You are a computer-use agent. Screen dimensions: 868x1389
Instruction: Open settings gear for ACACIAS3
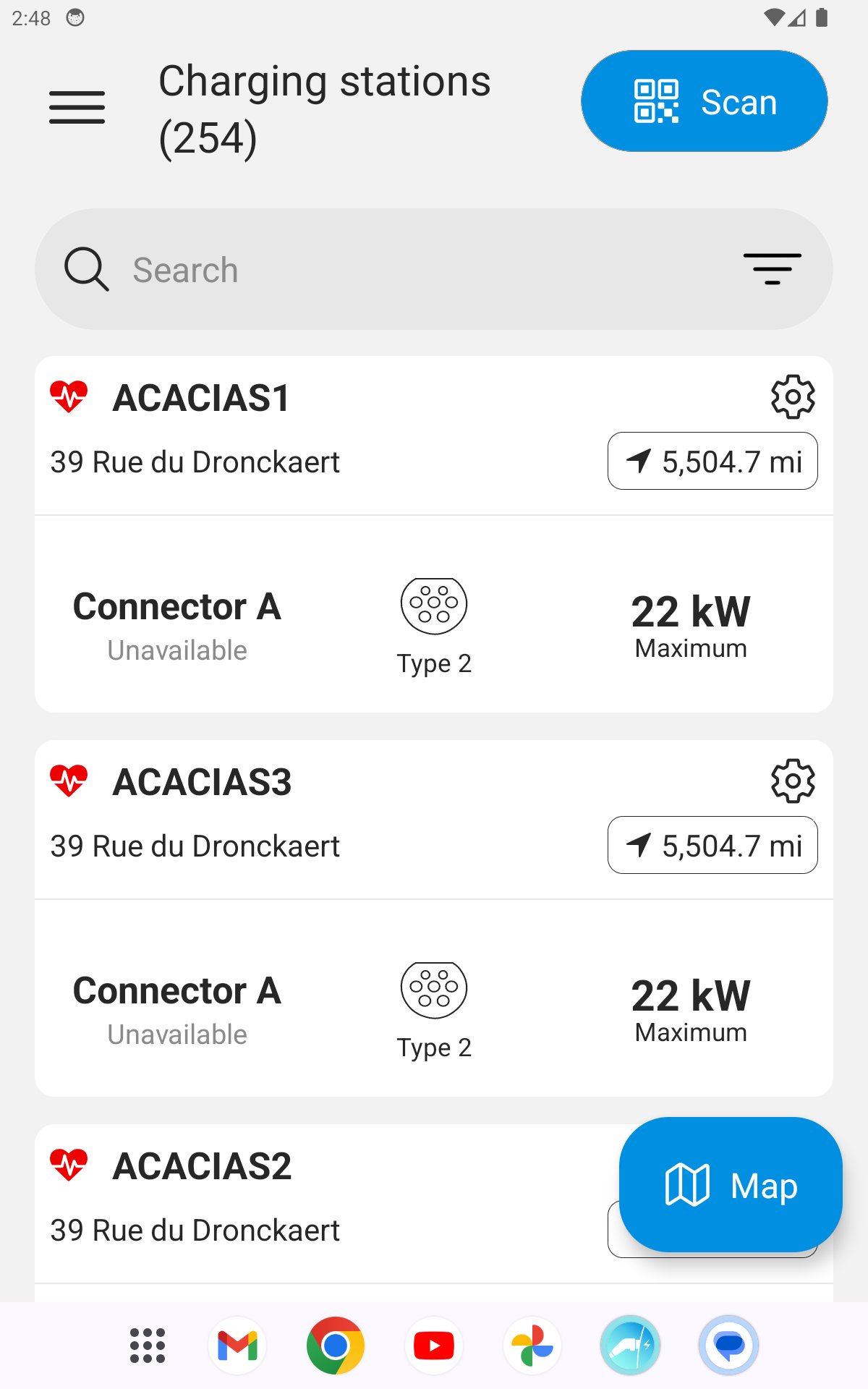coord(793,781)
